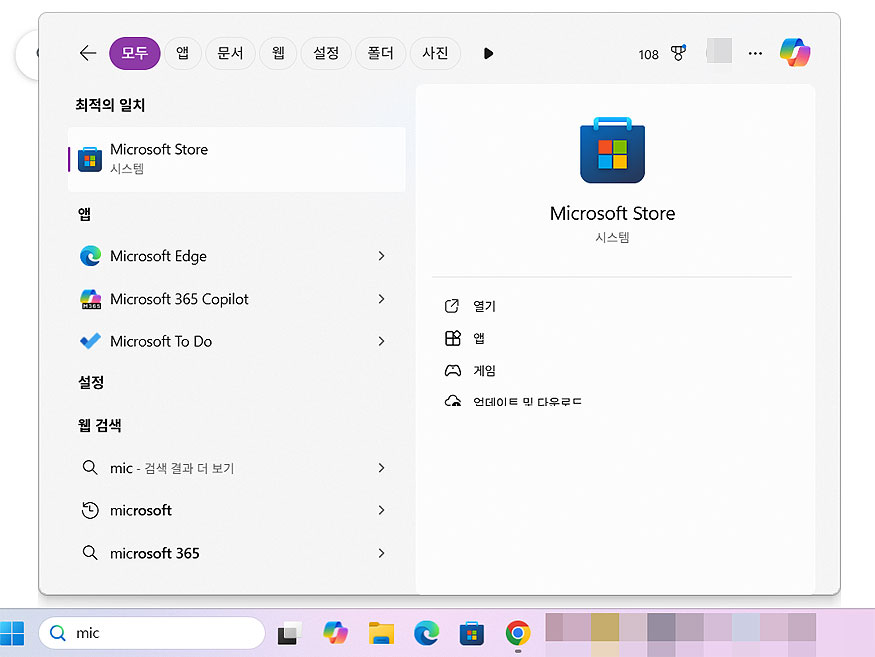Open the microsoft 365 web suggestion

(x=237, y=553)
